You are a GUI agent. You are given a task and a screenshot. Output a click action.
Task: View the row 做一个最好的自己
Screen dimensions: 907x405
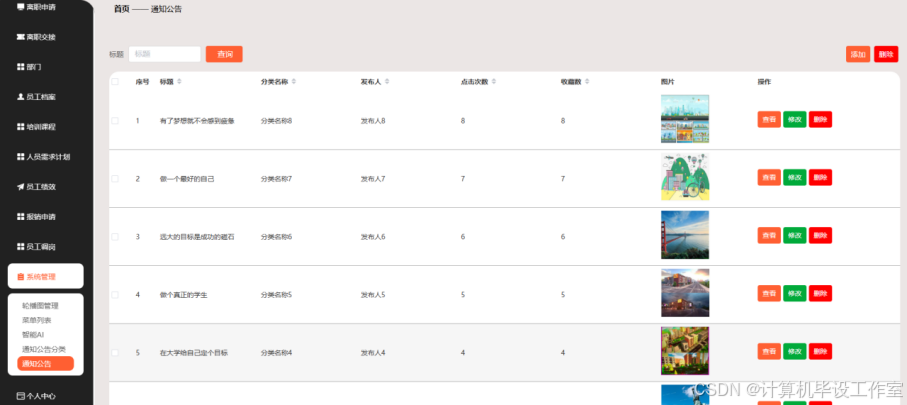pyautogui.click(x=769, y=178)
